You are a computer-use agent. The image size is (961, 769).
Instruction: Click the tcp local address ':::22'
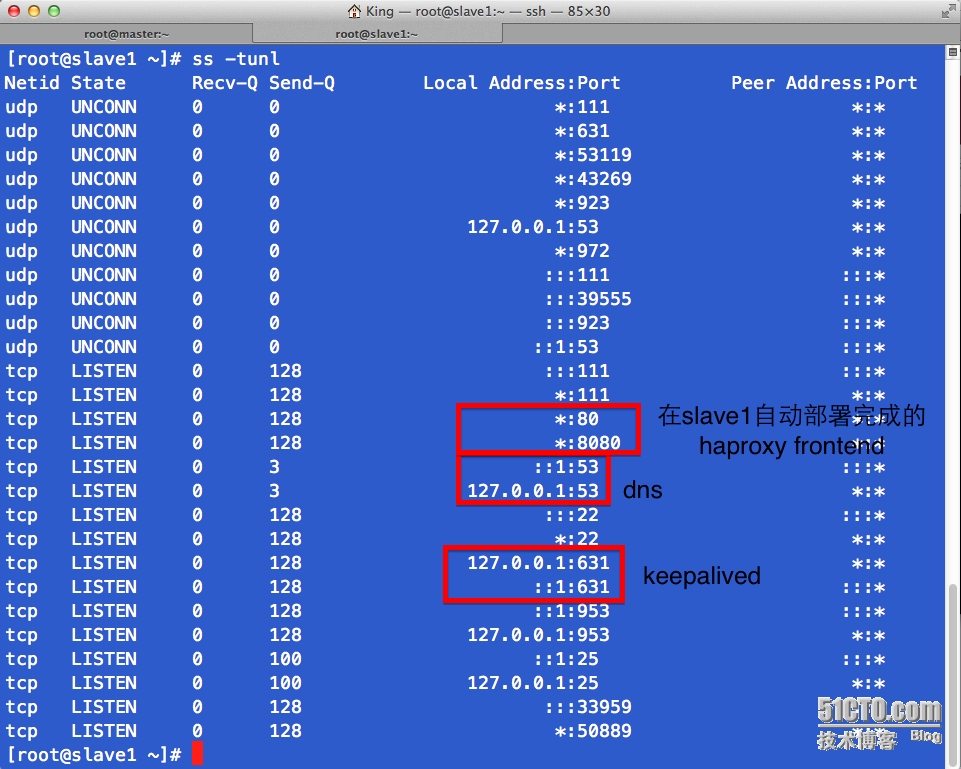[x=572, y=515]
